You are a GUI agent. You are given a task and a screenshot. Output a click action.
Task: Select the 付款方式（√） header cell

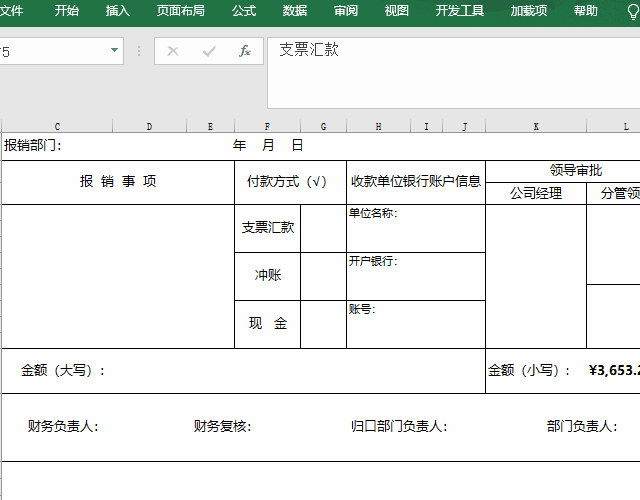point(290,182)
